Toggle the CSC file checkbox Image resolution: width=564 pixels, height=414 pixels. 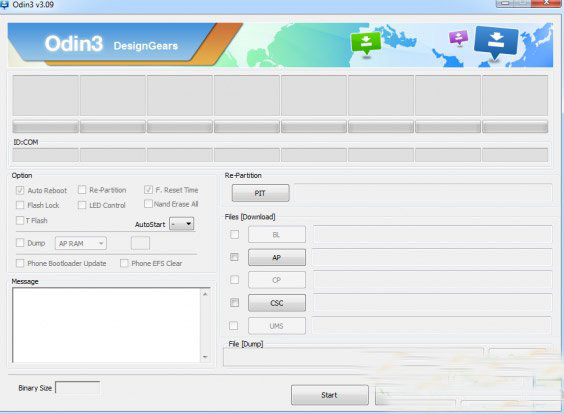click(x=234, y=302)
